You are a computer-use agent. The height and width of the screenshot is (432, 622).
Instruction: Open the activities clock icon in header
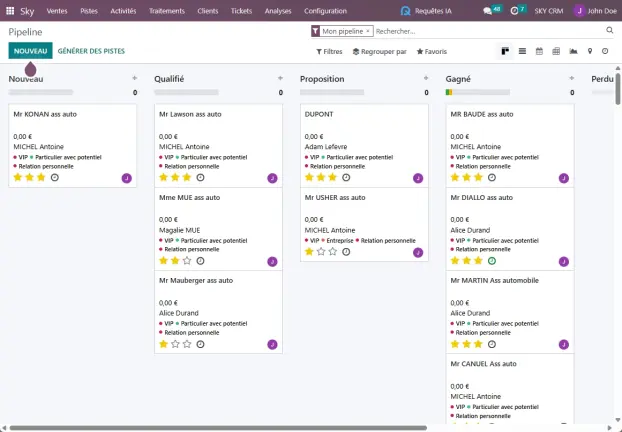(514, 11)
